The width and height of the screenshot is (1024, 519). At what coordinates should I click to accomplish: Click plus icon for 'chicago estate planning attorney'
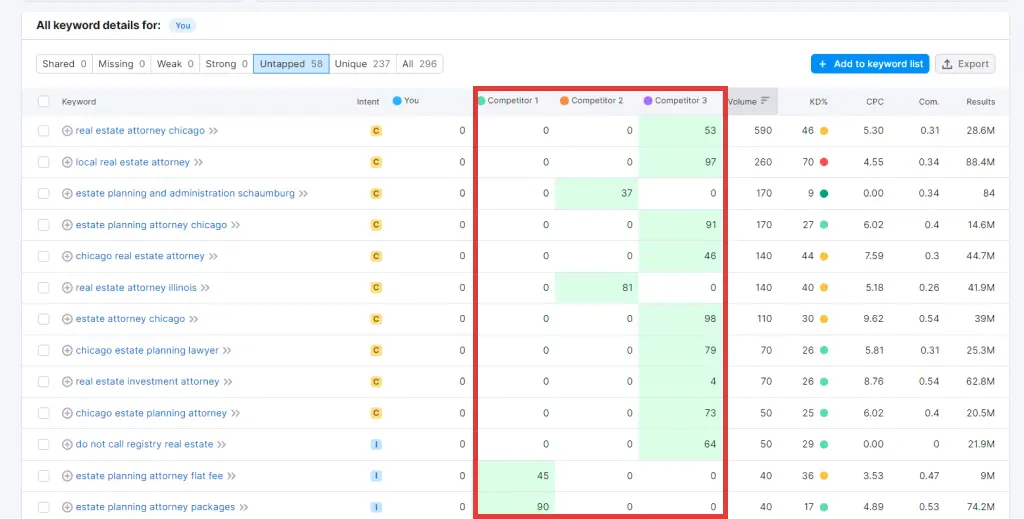(67, 413)
